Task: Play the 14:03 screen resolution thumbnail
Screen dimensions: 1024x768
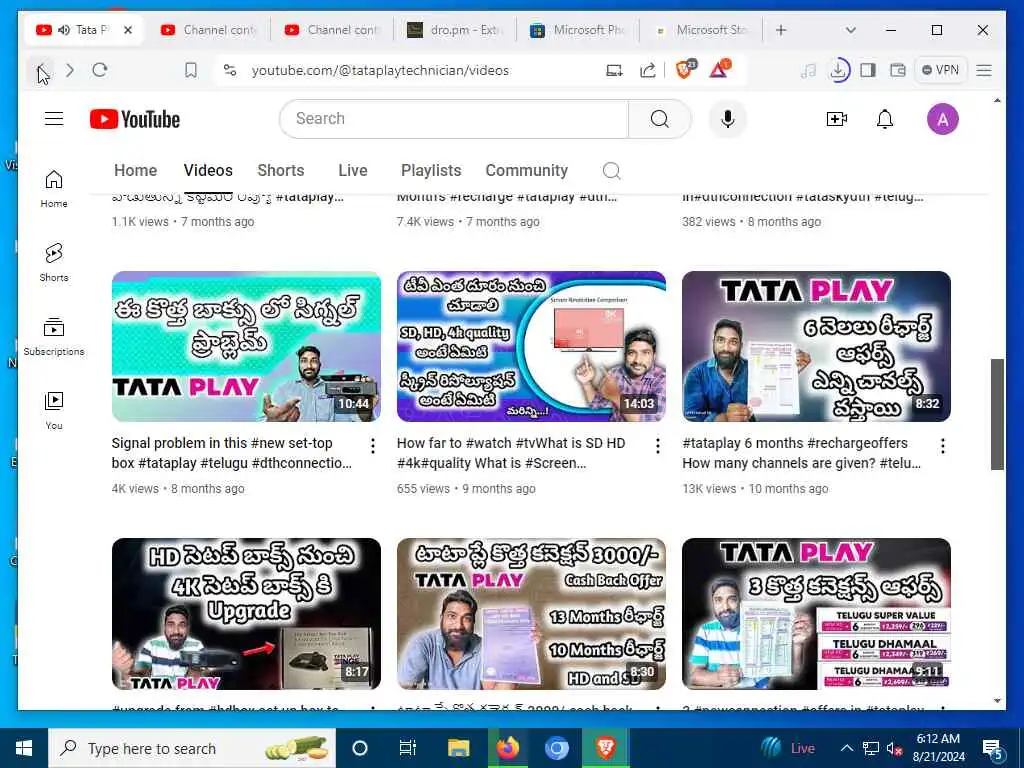Action: point(531,346)
